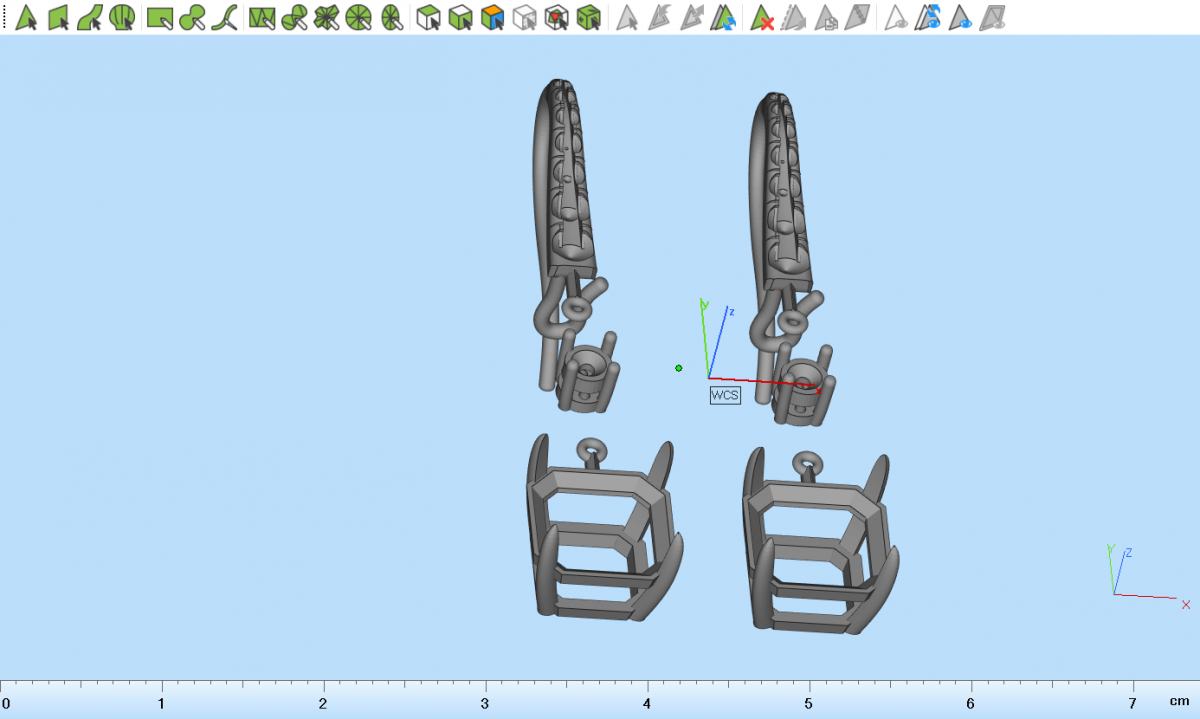This screenshot has width=1200, height=719.
Task: Click the cube icon with orange top
Action: pos(492,17)
